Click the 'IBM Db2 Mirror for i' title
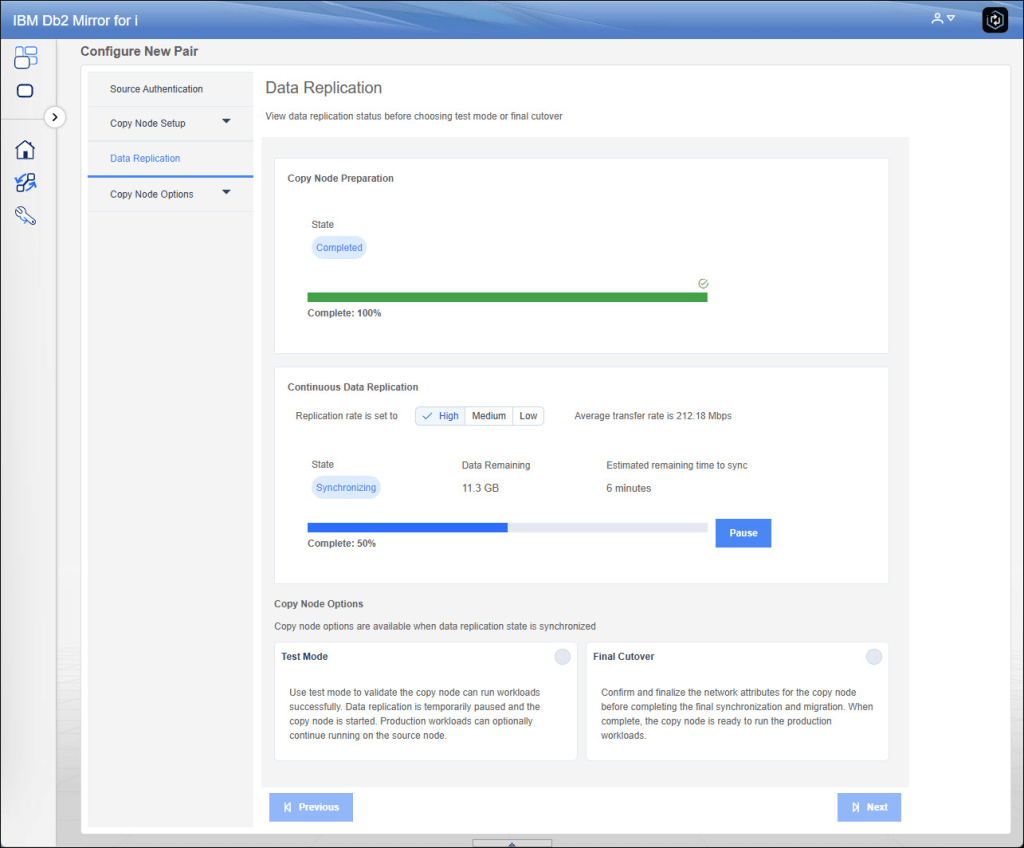The width and height of the screenshot is (1024, 848). pyautogui.click(x=75, y=20)
